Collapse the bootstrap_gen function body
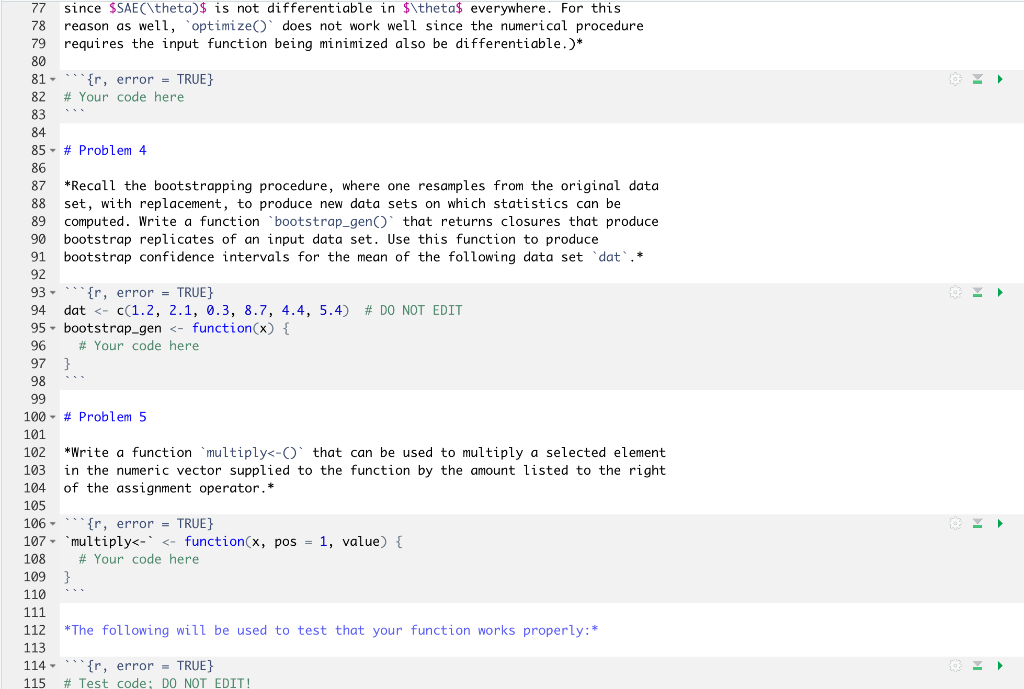Screen dimensions: 1024x689 coord(52,328)
